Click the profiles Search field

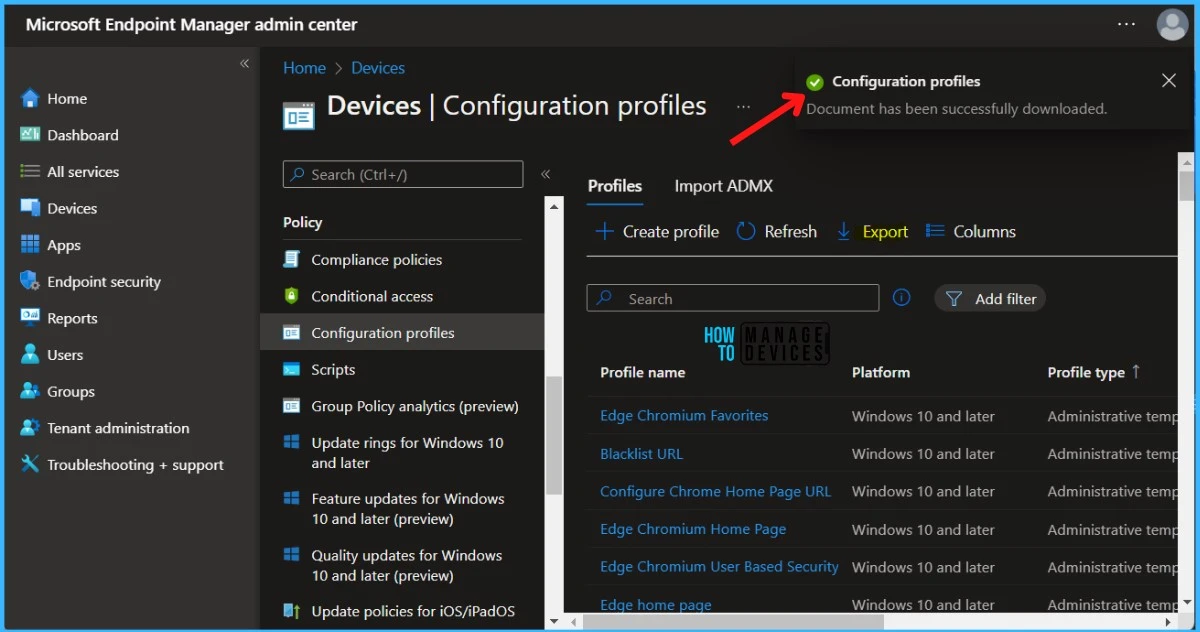pos(733,298)
